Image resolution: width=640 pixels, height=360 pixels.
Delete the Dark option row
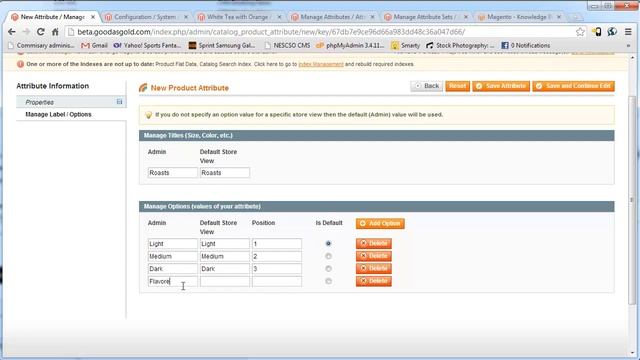tap(373, 269)
